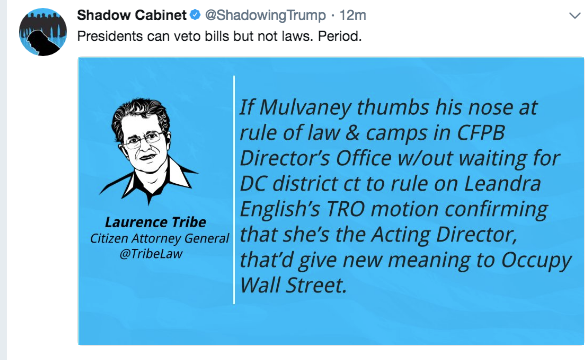Click the Laurence Tribe sketch portrait
The image size is (588, 360).
tap(148, 152)
